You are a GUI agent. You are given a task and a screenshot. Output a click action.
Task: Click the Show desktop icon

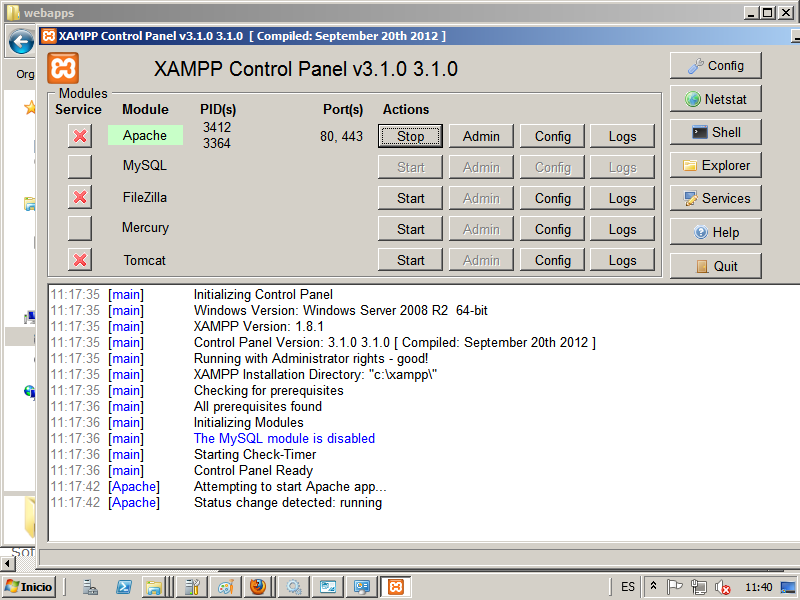click(x=788, y=588)
